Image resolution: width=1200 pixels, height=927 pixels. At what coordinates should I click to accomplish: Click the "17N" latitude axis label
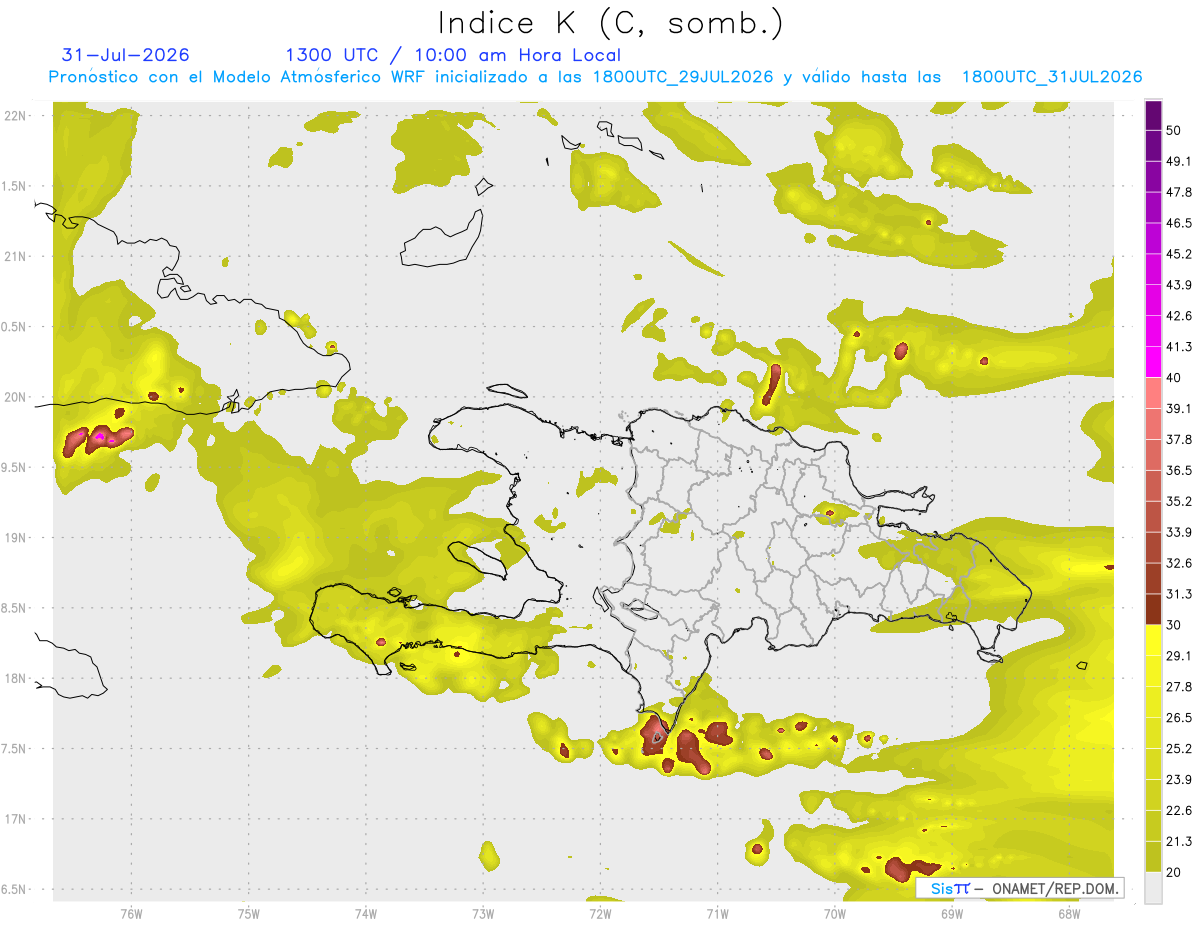tap(15, 820)
